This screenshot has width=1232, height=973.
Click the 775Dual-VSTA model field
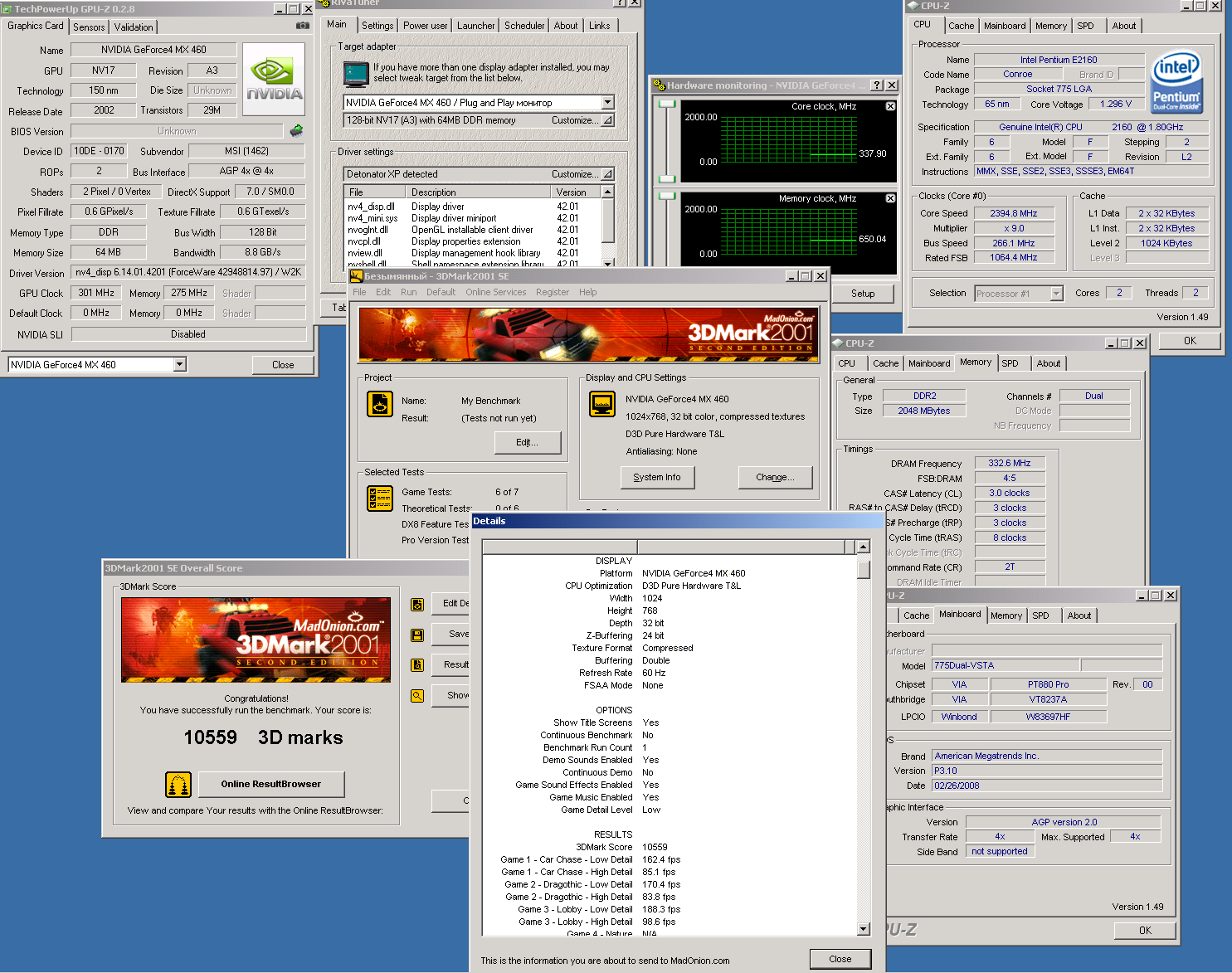(x=1006, y=665)
